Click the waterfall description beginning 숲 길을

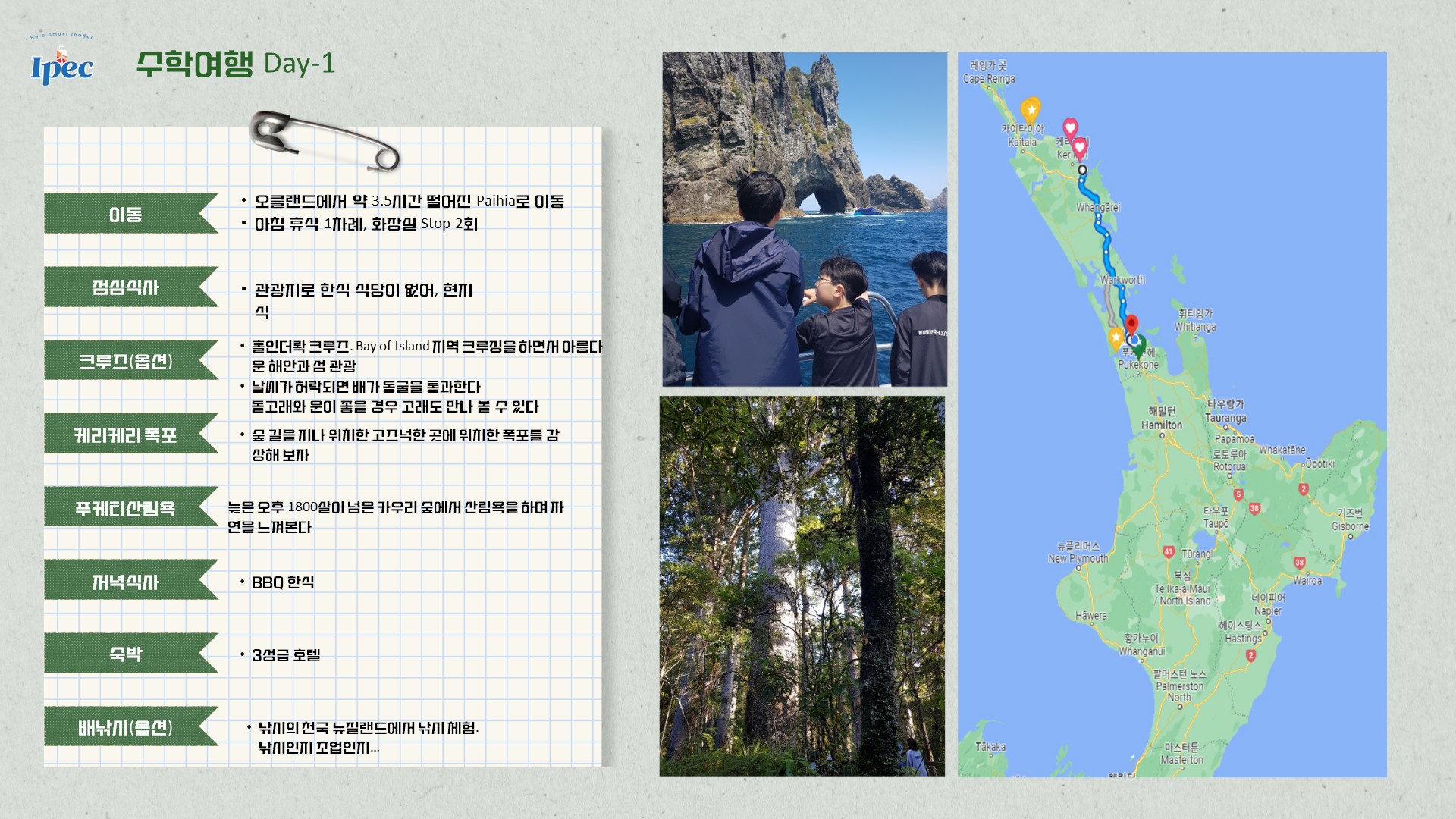click(405, 445)
